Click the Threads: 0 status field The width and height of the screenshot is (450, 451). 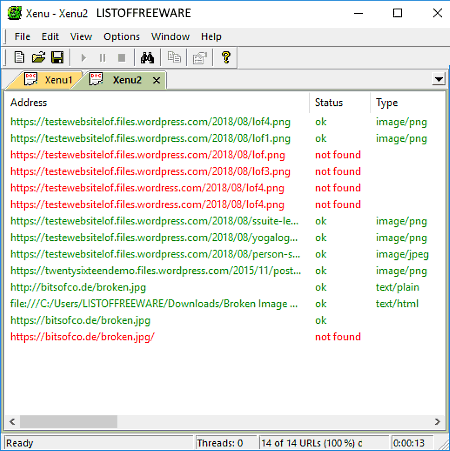coord(226,443)
